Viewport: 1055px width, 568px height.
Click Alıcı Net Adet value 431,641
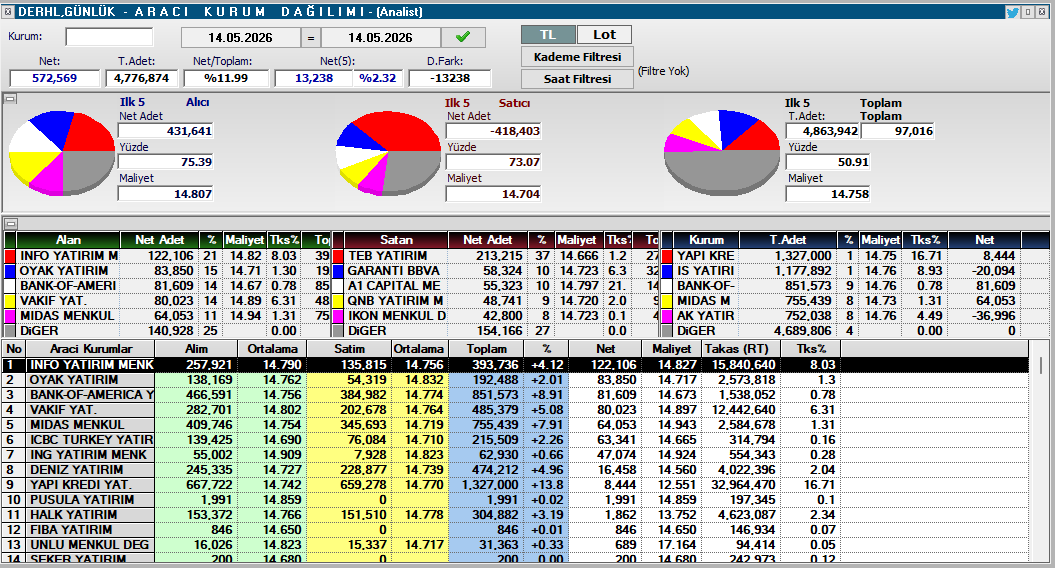click(x=166, y=131)
